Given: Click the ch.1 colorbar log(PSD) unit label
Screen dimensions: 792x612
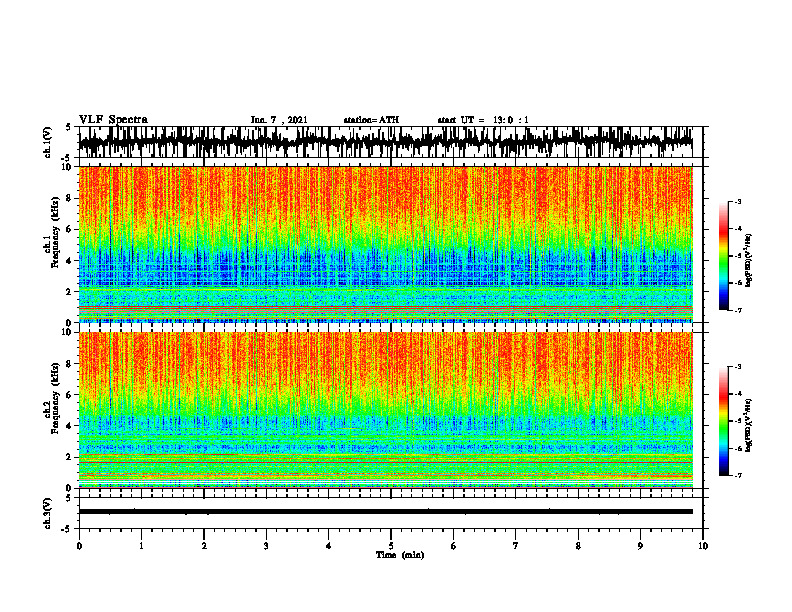Looking at the screenshot, I should tap(749, 260).
